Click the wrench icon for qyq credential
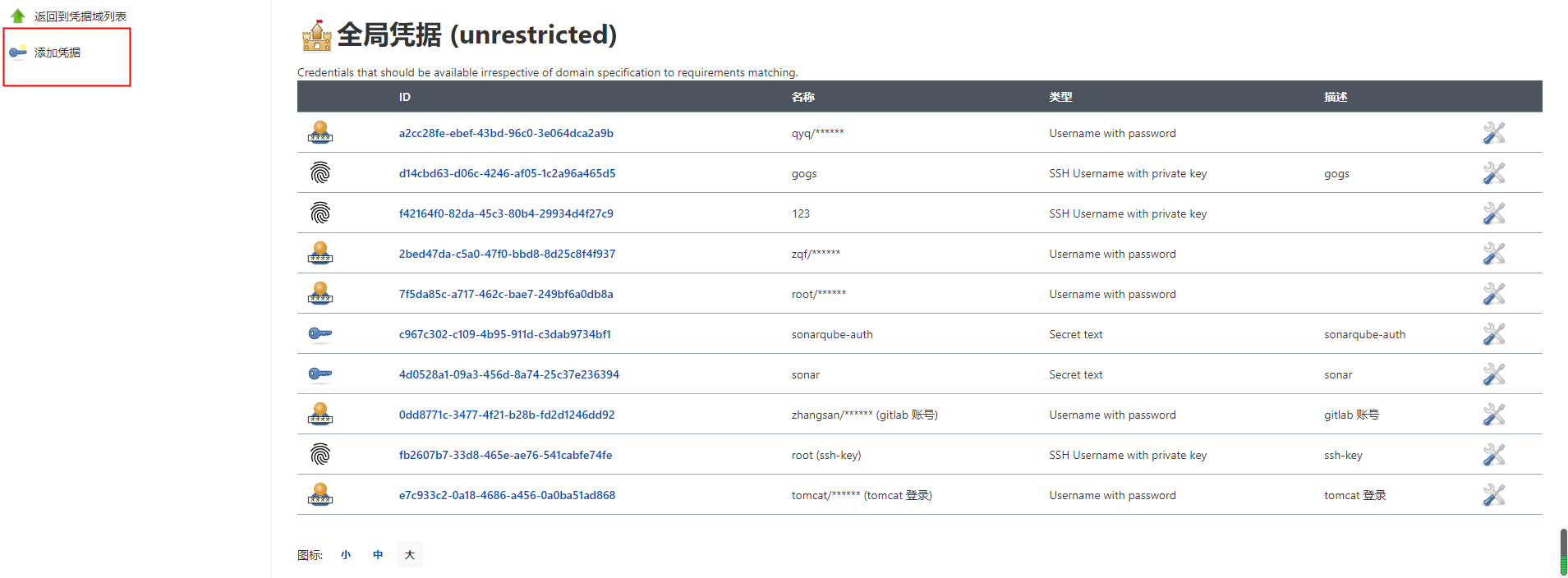1568x578 pixels. (x=1493, y=133)
